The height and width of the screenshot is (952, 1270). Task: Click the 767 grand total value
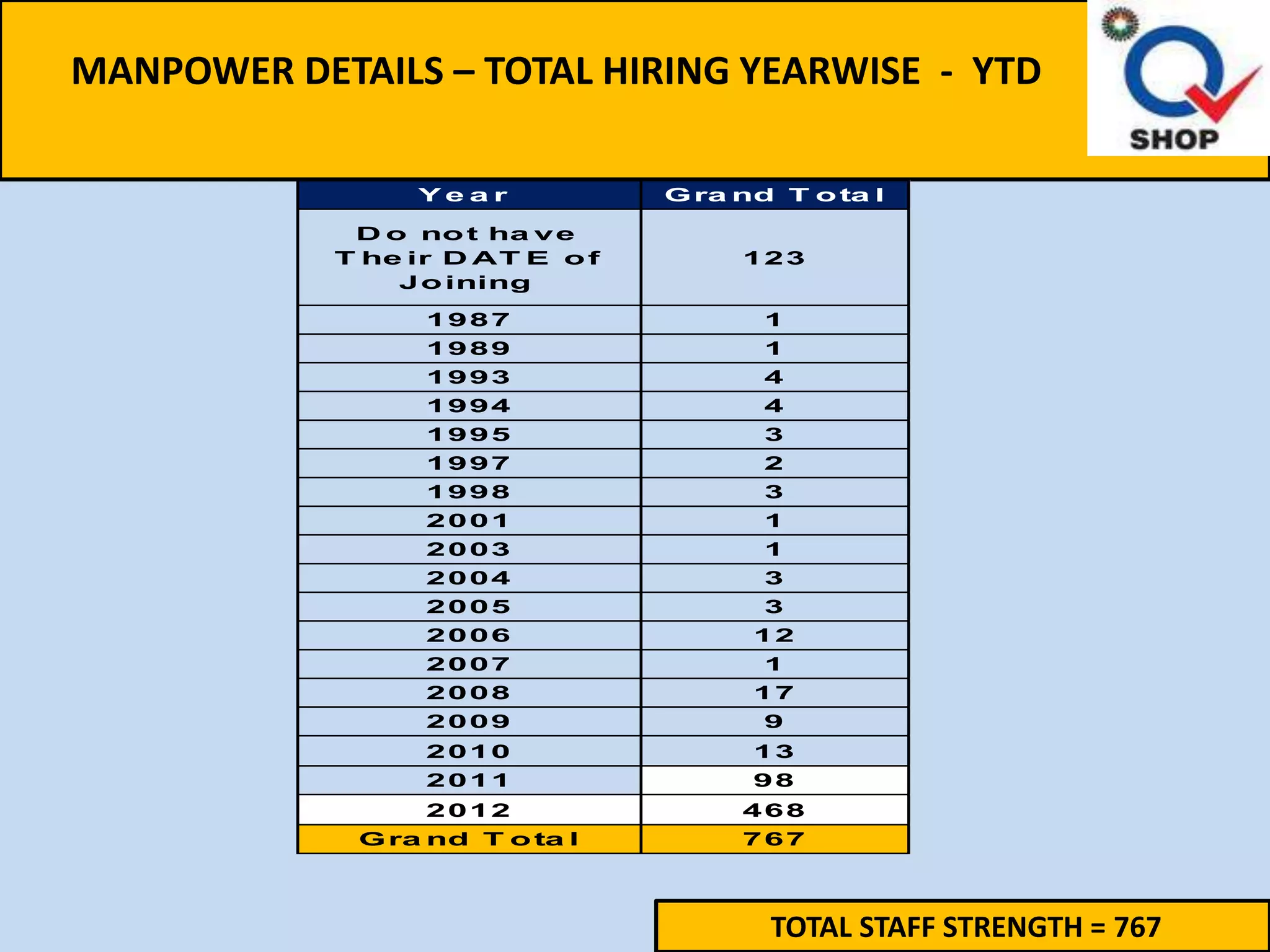tap(775, 839)
